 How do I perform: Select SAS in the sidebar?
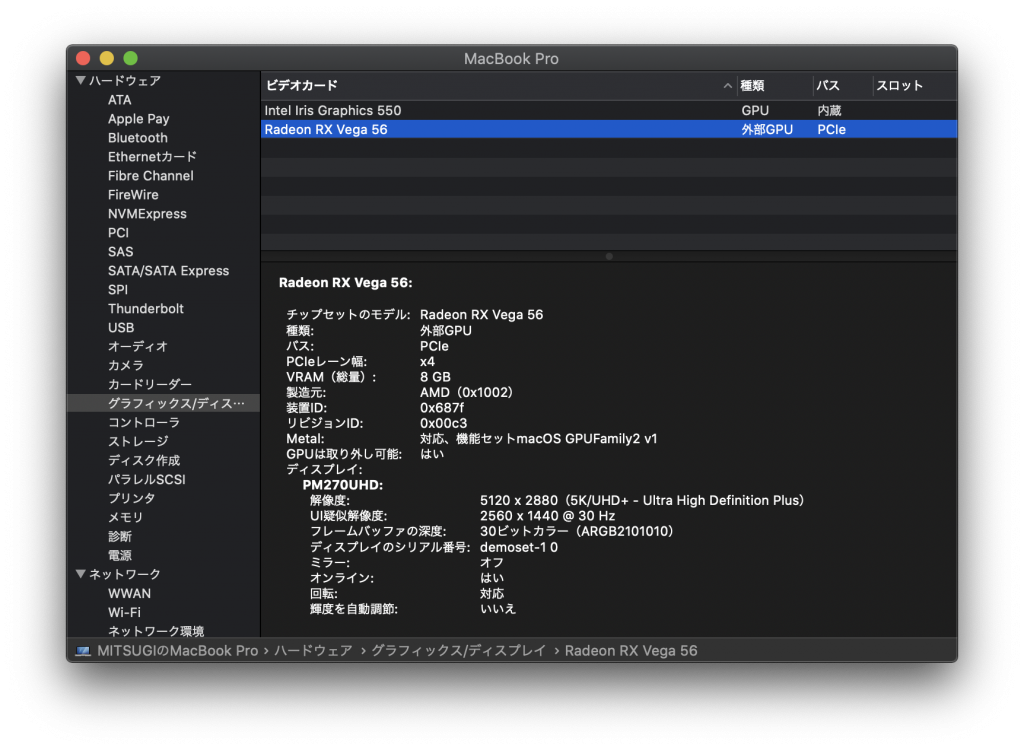(120, 252)
